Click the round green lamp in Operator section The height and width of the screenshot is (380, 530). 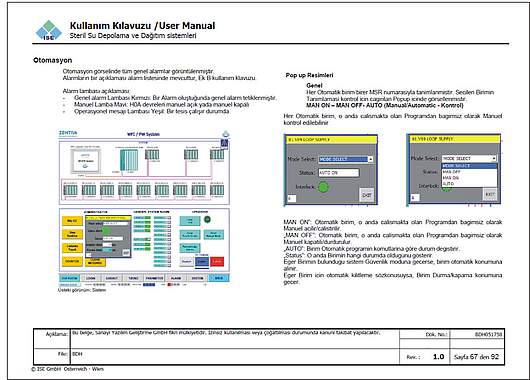coord(207,219)
